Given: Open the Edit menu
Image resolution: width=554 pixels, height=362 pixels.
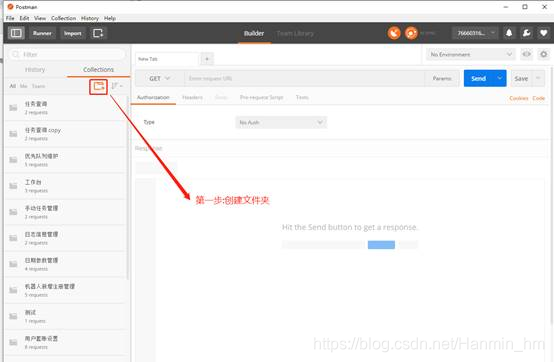Looking at the screenshot, I should click(x=24, y=18).
